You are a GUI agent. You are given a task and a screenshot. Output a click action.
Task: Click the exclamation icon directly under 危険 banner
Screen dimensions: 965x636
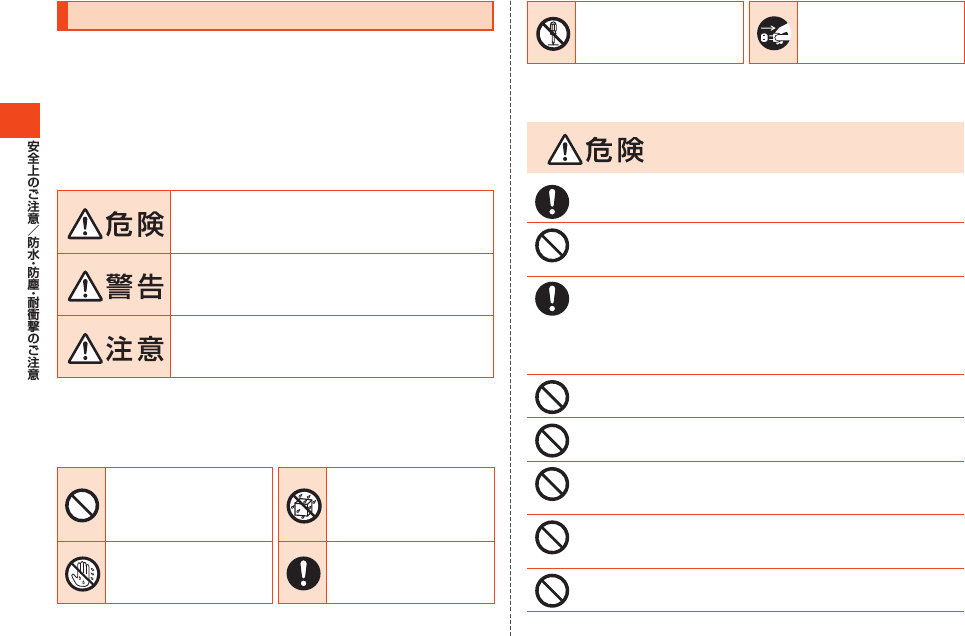pos(552,202)
